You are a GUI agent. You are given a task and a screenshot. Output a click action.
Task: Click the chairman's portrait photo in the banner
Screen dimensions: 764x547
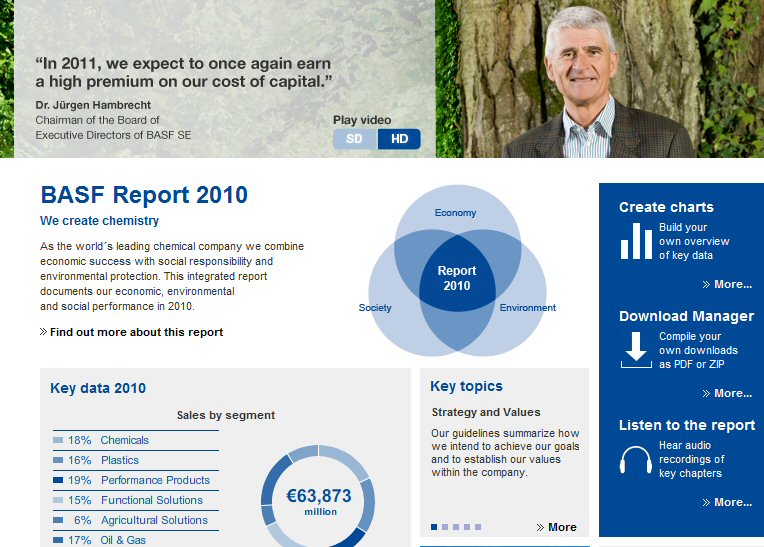tap(598, 80)
